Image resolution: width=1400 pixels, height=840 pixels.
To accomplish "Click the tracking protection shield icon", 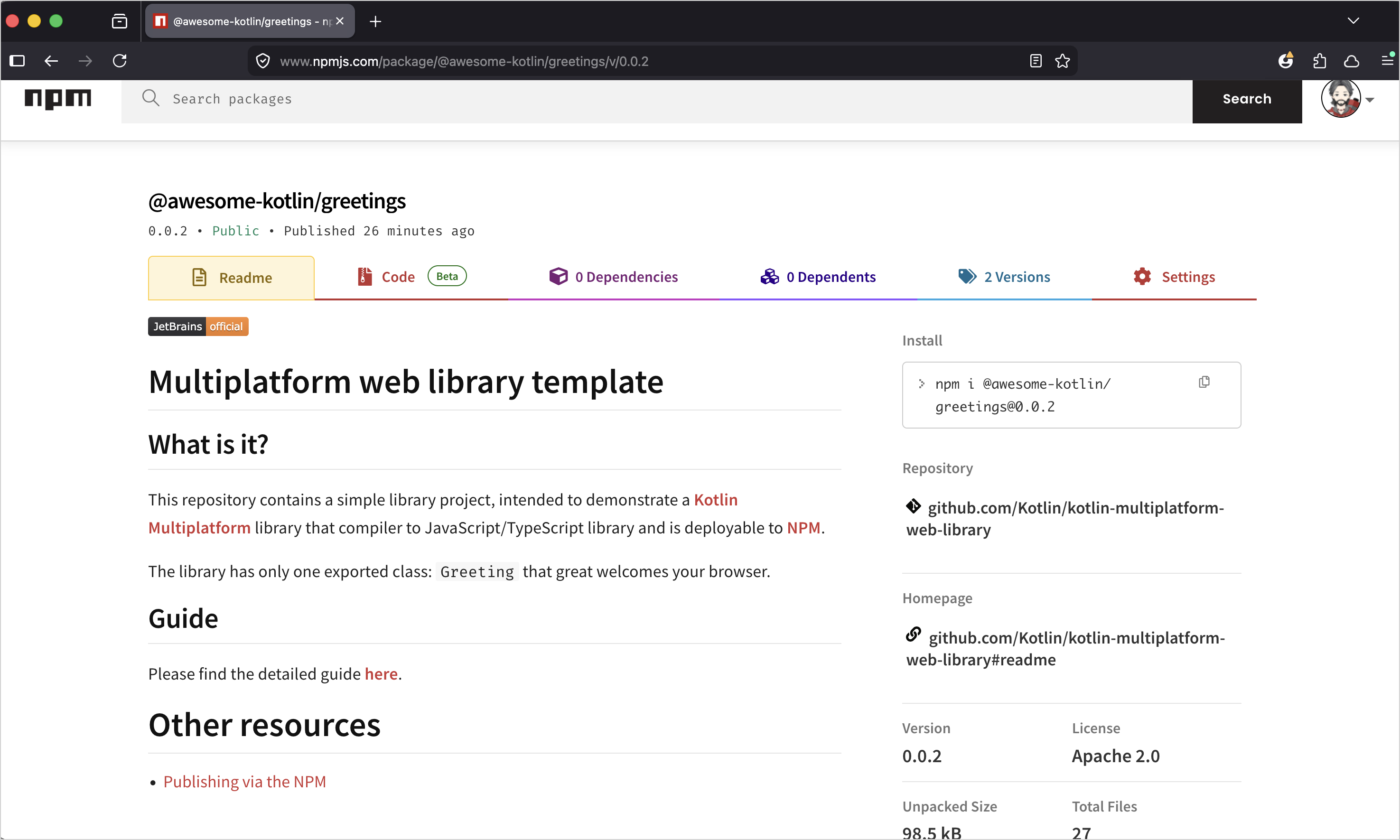I will [x=262, y=61].
